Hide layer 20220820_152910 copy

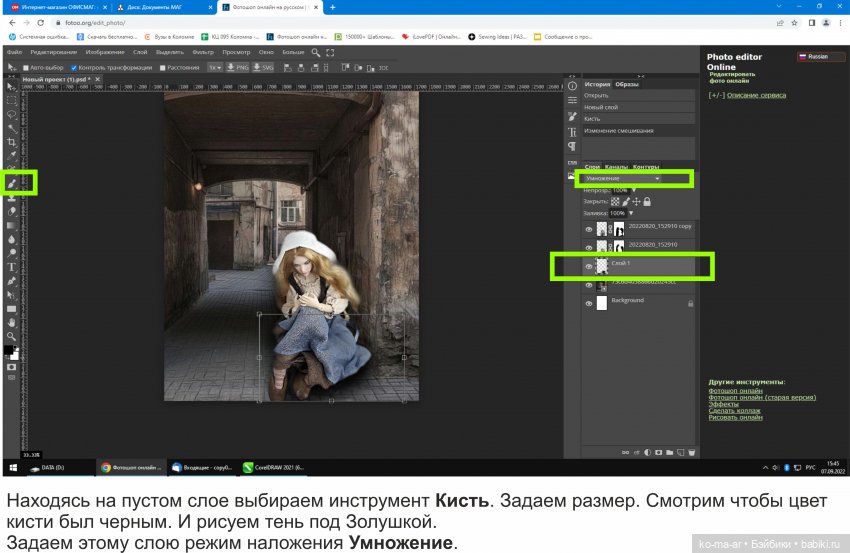[589, 229]
